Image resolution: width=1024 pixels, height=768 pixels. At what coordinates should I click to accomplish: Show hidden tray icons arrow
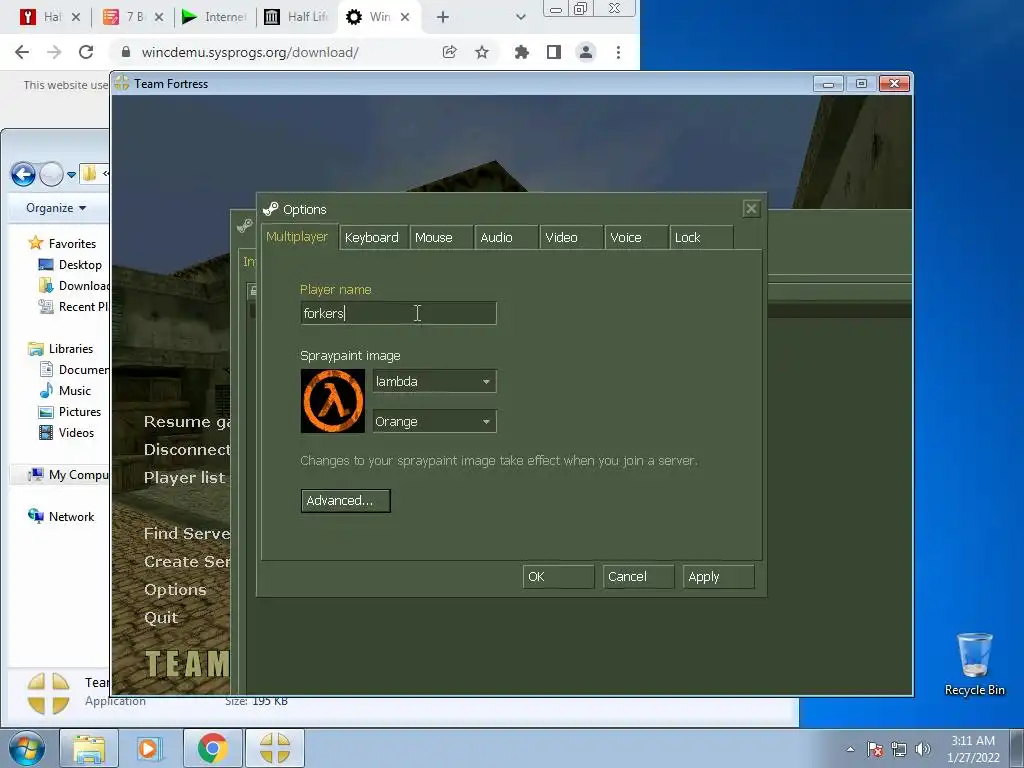click(850, 749)
